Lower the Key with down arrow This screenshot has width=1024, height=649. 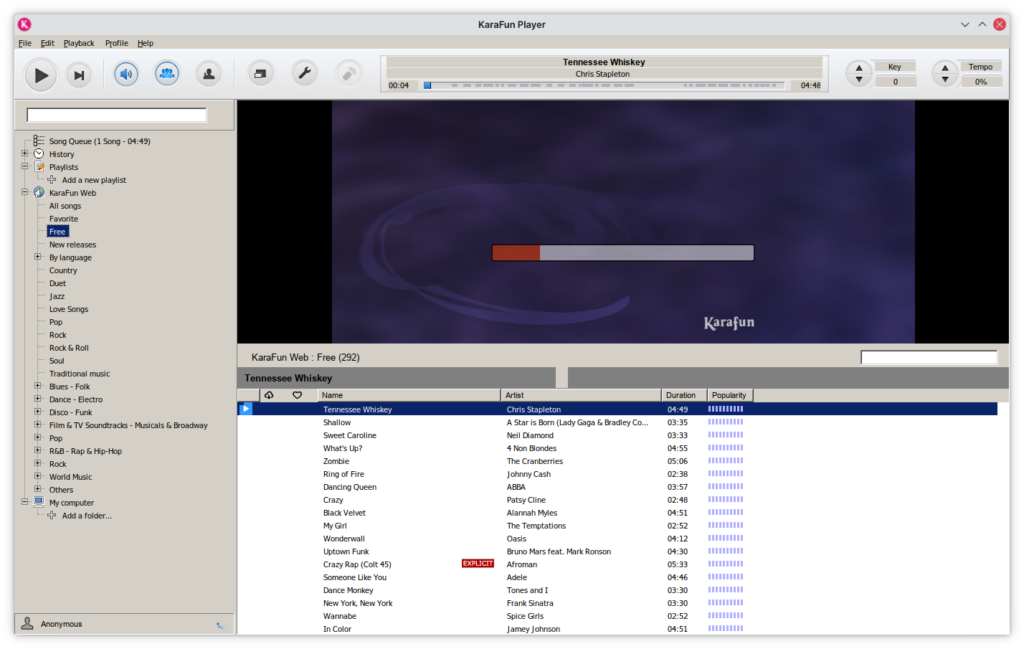859,80
